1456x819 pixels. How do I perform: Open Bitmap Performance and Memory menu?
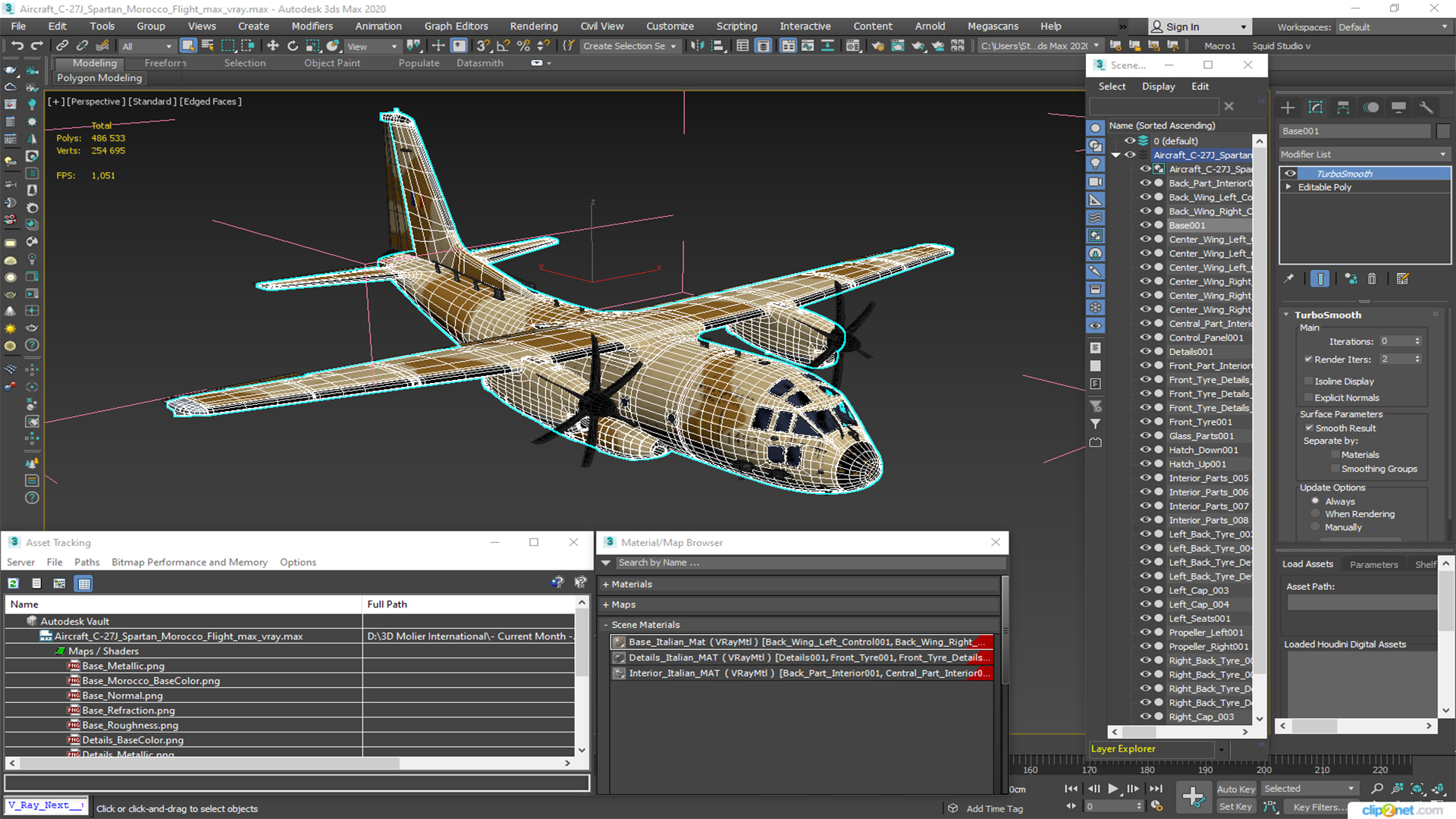[189, 562]
